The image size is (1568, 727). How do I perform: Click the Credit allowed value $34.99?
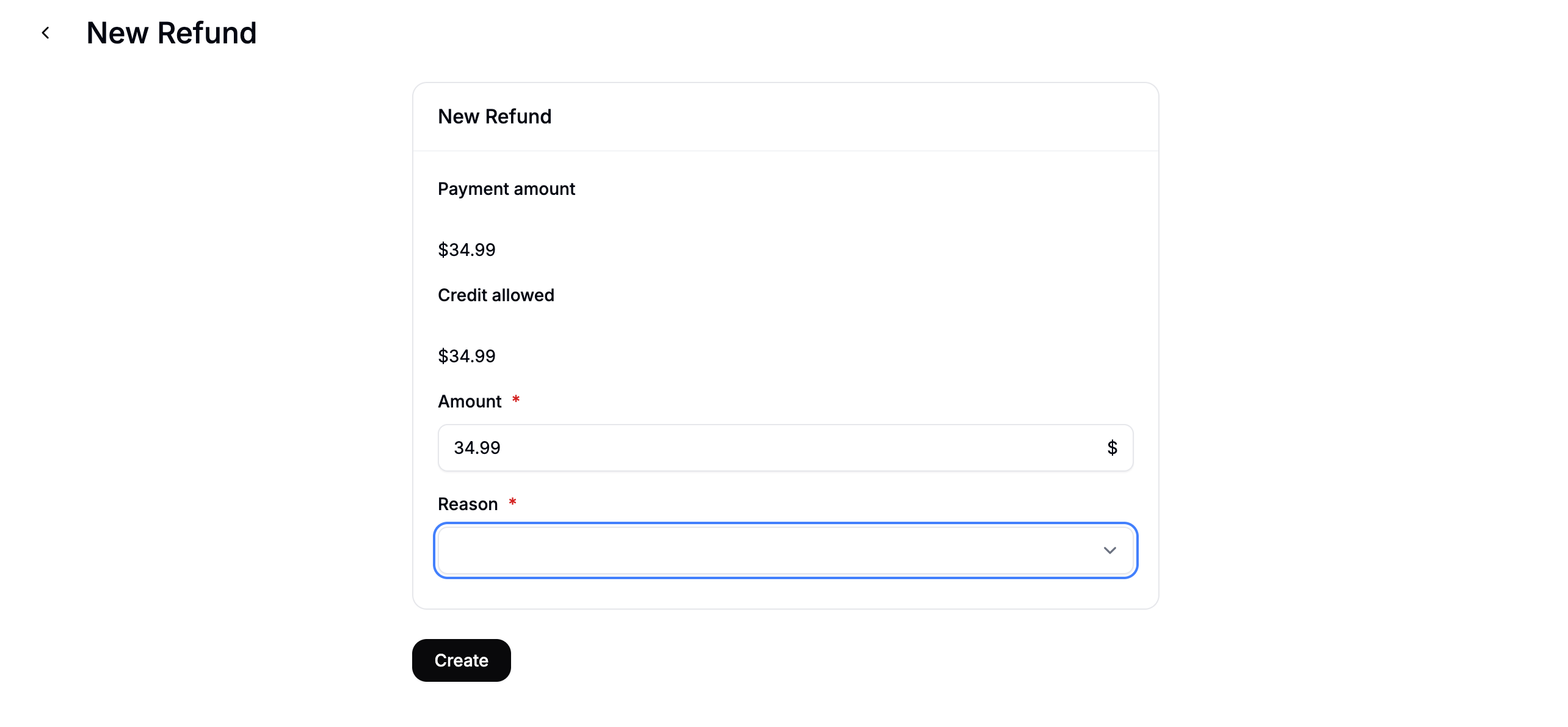(x=466, y=355)
